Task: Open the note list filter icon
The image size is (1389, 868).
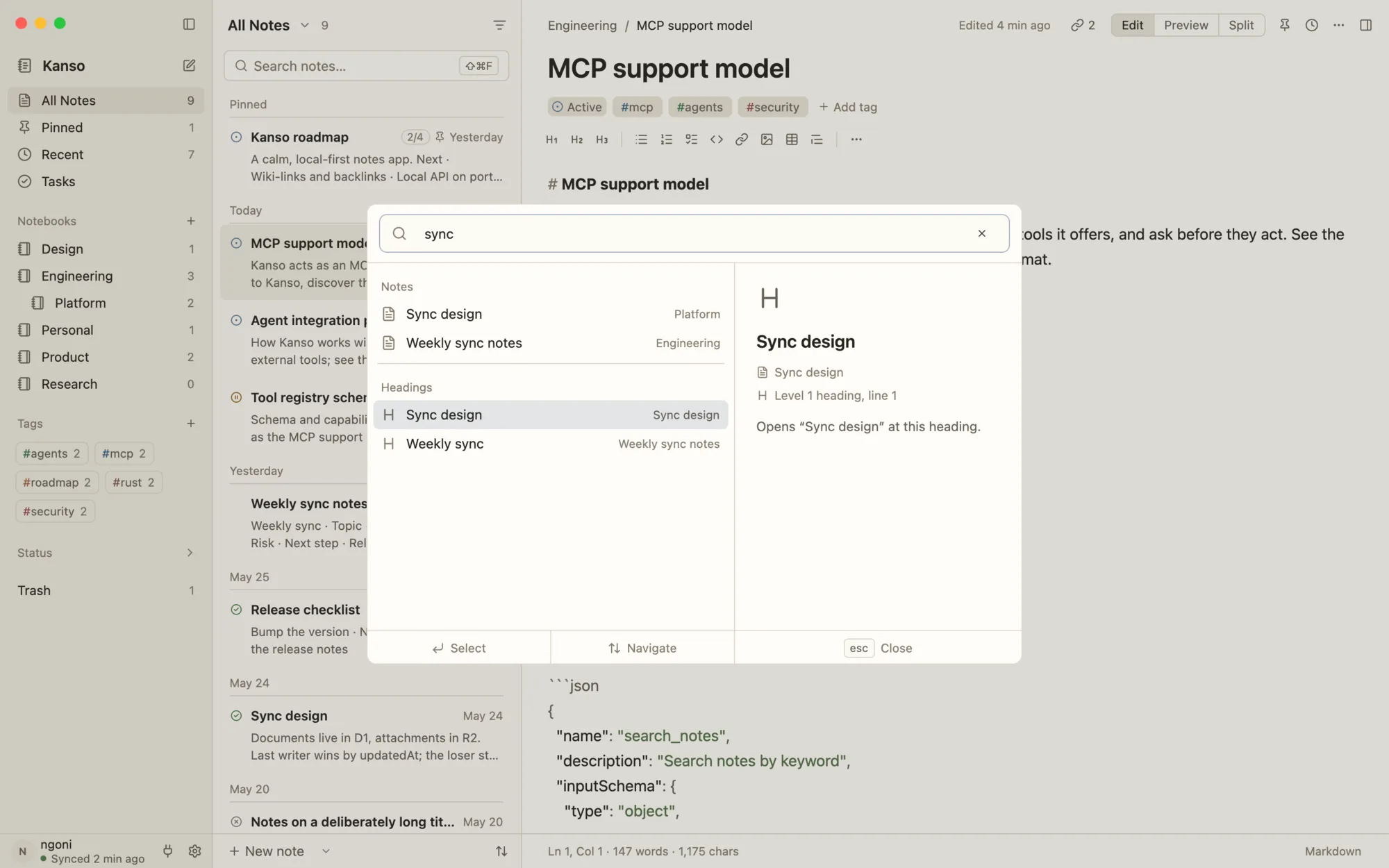Action: [499, 25]
